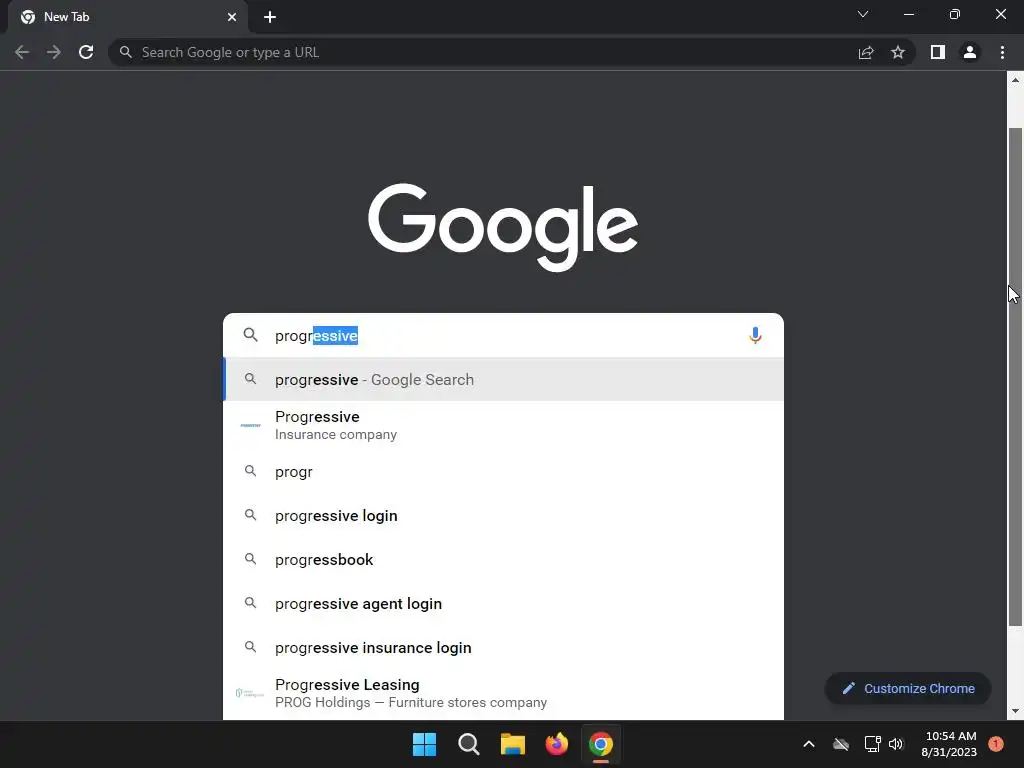The width and height of the screenshot is (1024, 768).
Task: Select the 'progr' suggestion
Action: coord(503,472)
